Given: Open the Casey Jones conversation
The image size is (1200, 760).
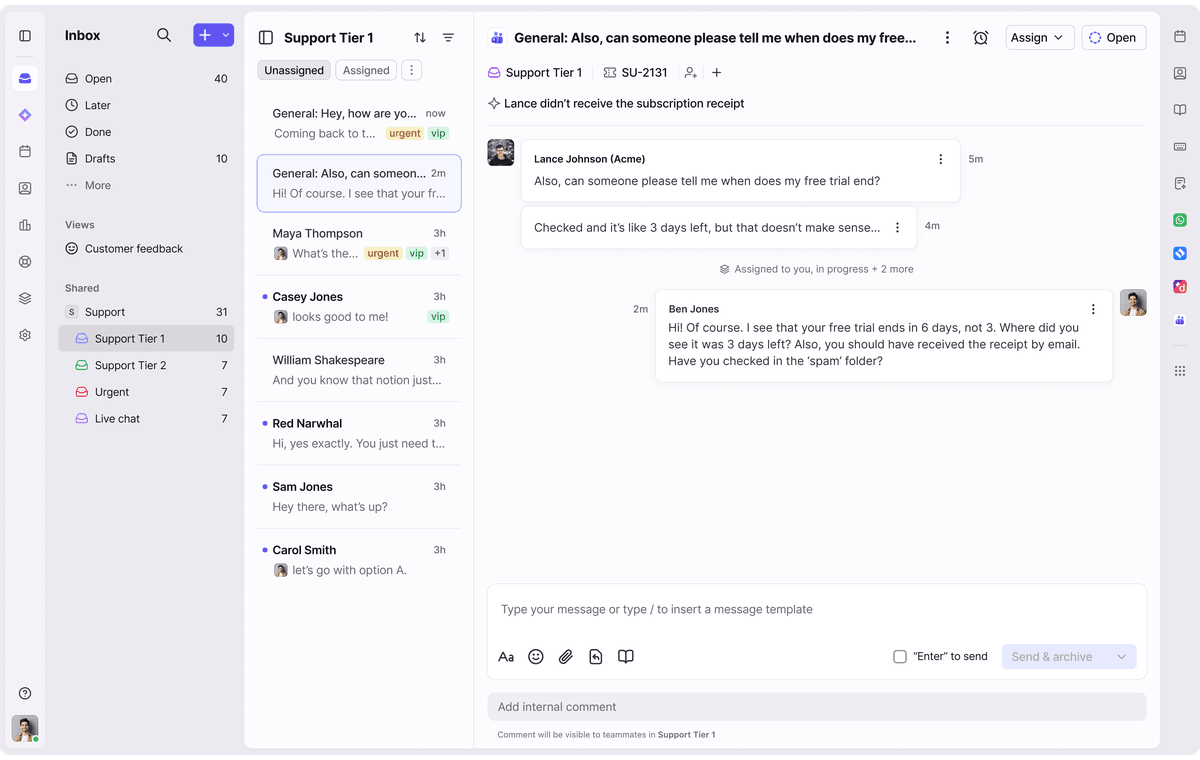Looking at the screenshot, I should point(359,307).
